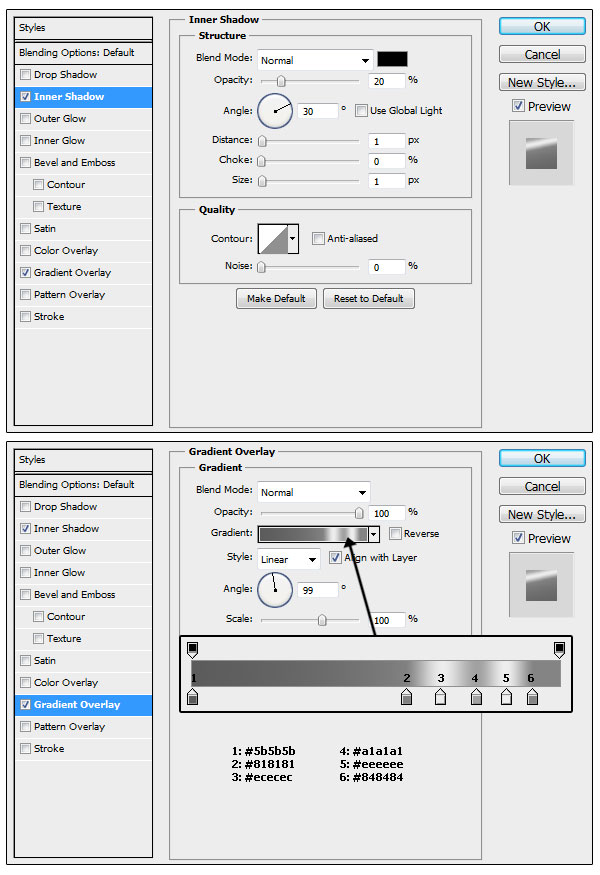Toggle Reverse gradient checkbox

[x=395, y=533]
